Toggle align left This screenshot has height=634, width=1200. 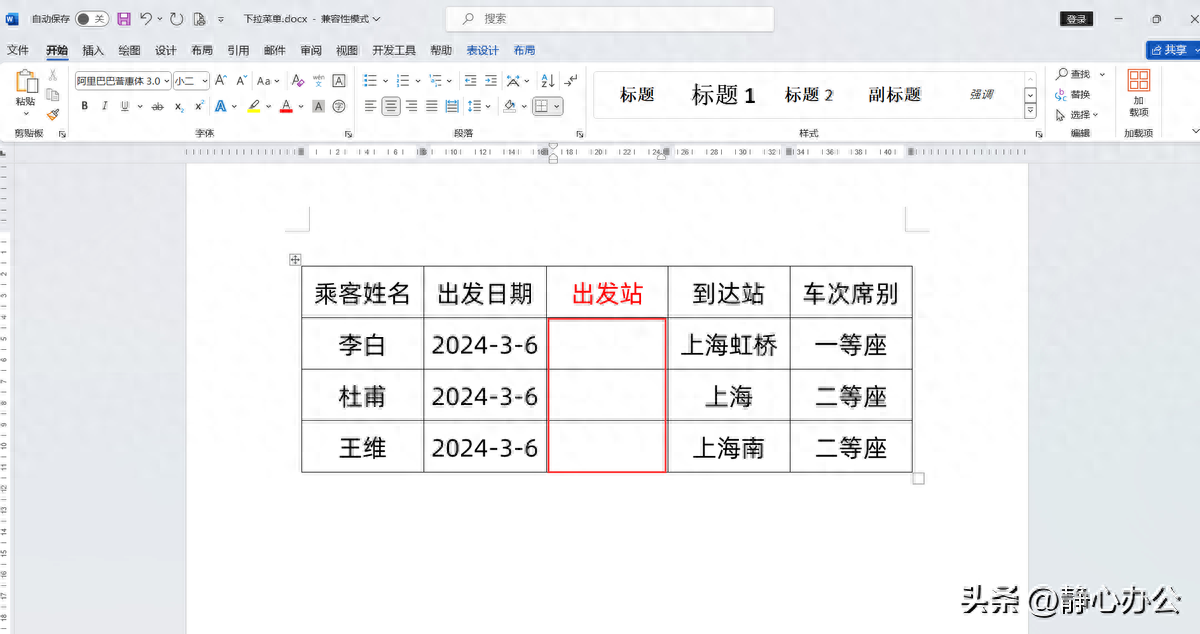[370, 106]
